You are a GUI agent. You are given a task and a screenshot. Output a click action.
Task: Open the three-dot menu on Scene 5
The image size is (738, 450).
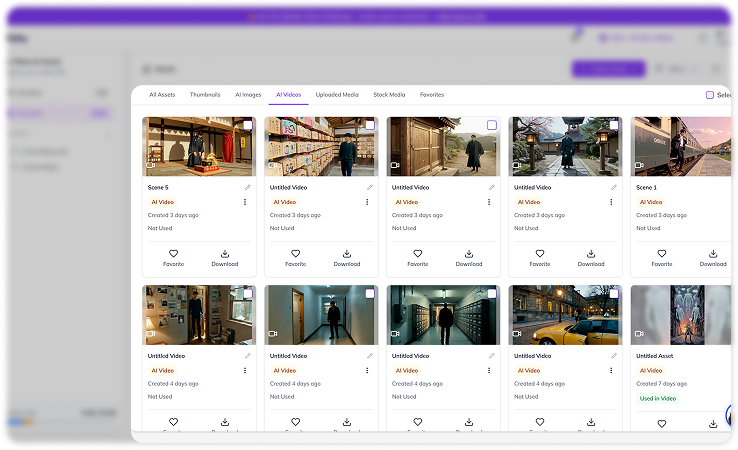pyautogui.click(x=245, y=202)
